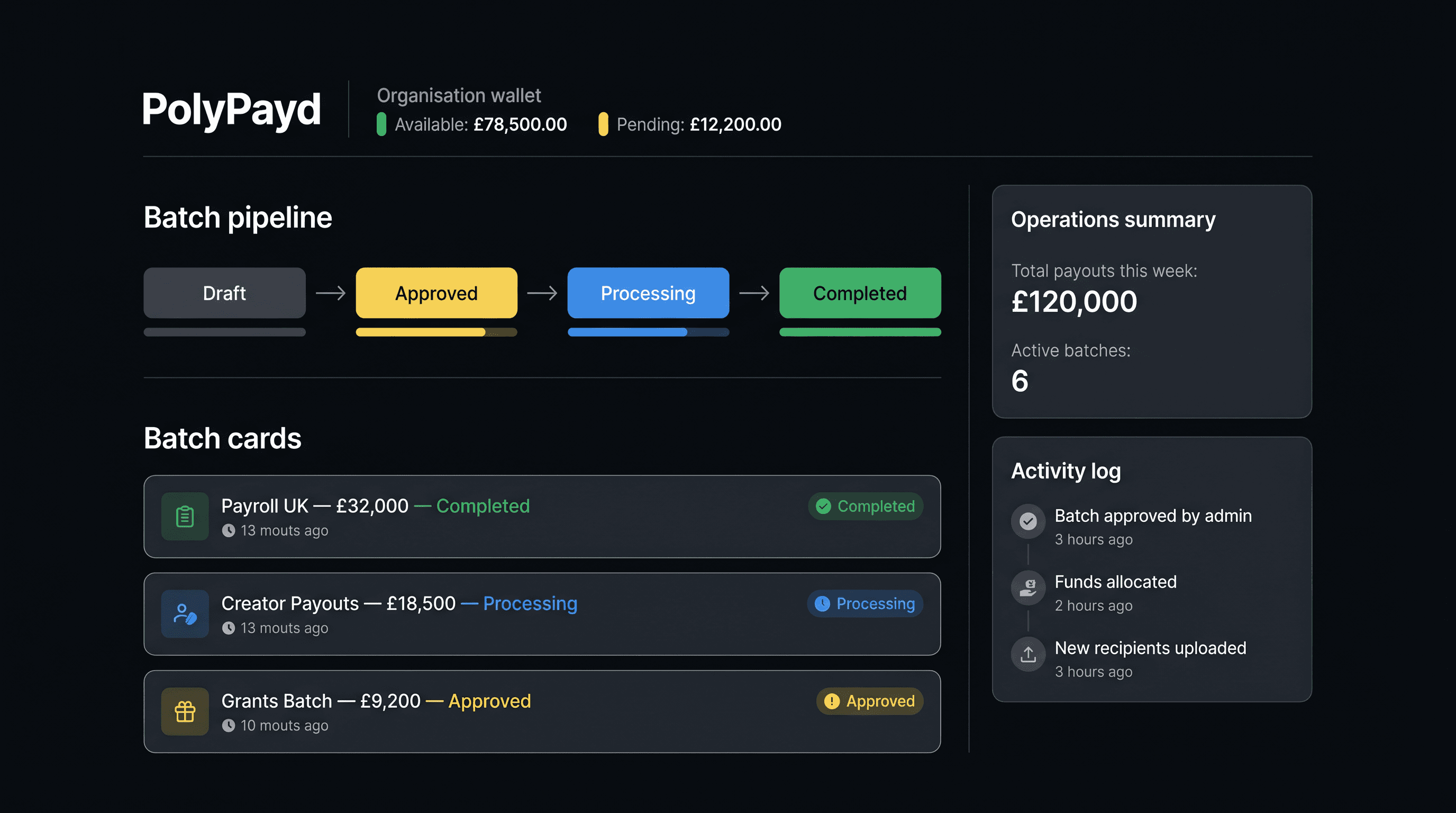Select the Approved pipeline stage
The width and height of the screenshot is (1456, 813).
click(x=436, y=293)
